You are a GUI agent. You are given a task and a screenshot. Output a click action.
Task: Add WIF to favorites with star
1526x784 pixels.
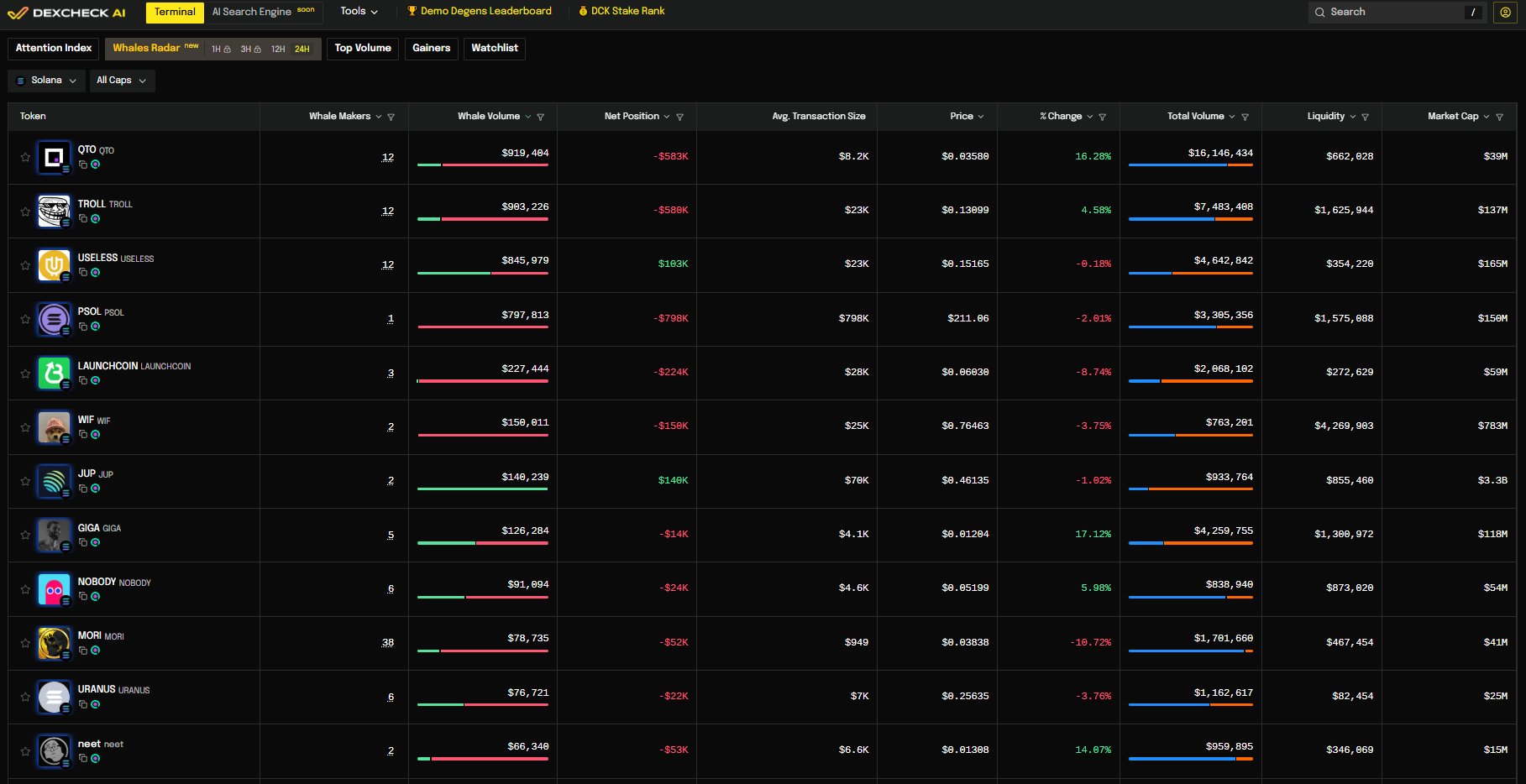[x=25, y=427]
